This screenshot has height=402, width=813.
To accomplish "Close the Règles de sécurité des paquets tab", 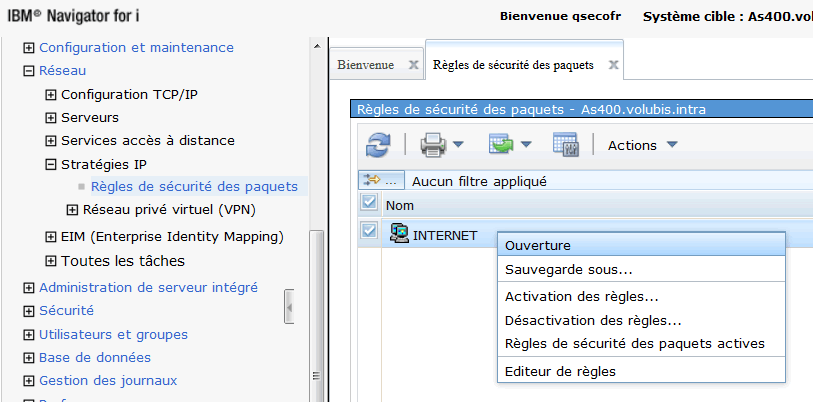I will [x=613, y=65].
